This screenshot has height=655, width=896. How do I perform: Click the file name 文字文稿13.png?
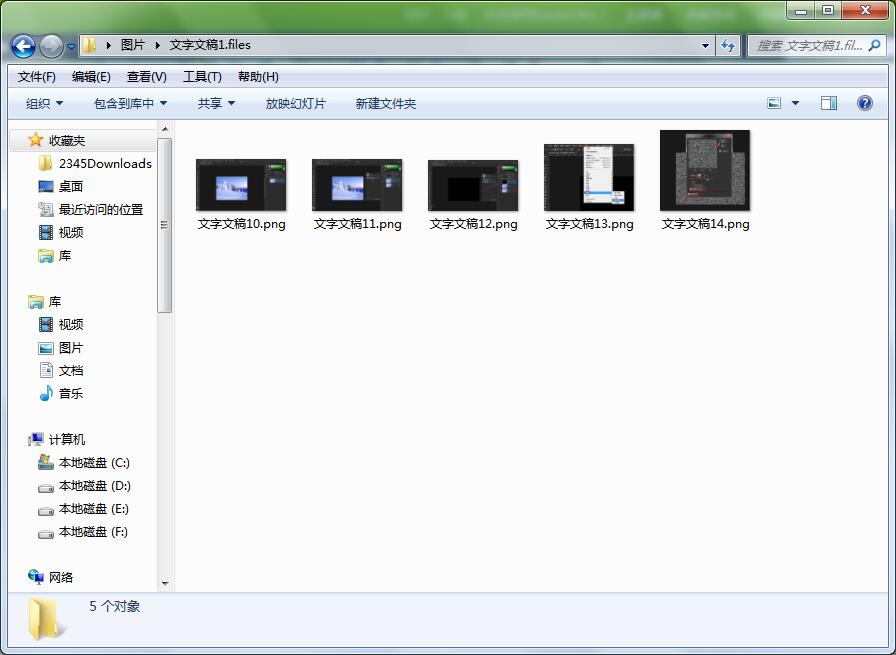point(590,224)
